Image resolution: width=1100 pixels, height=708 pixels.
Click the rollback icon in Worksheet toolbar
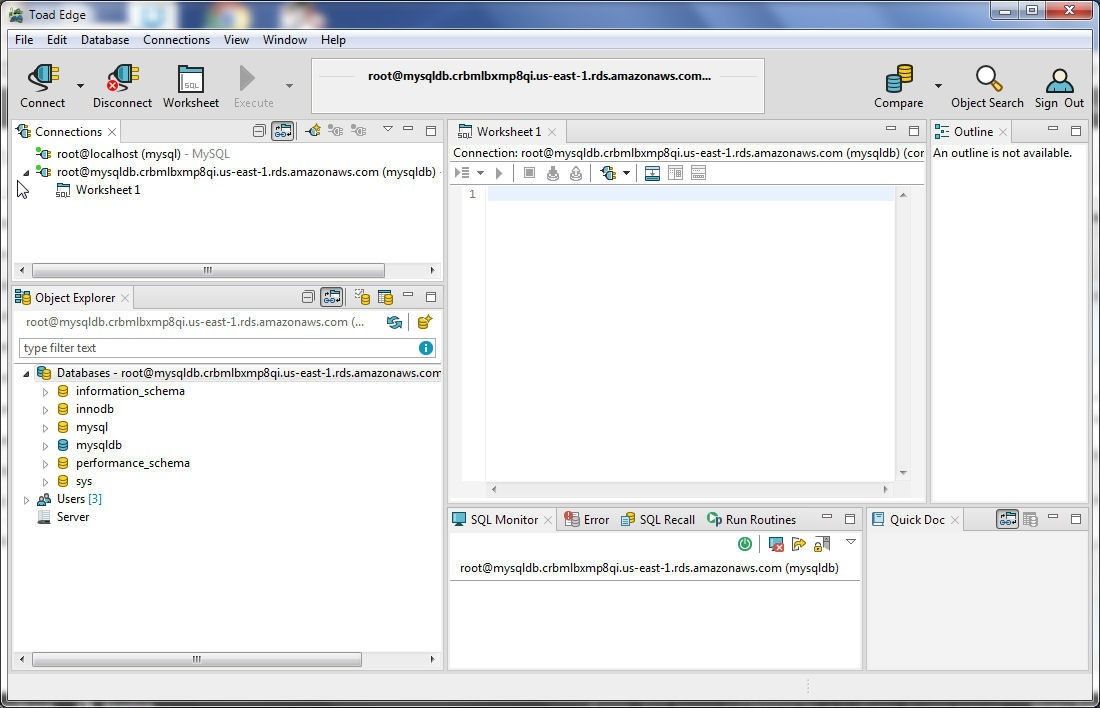(x=576, y=173)
